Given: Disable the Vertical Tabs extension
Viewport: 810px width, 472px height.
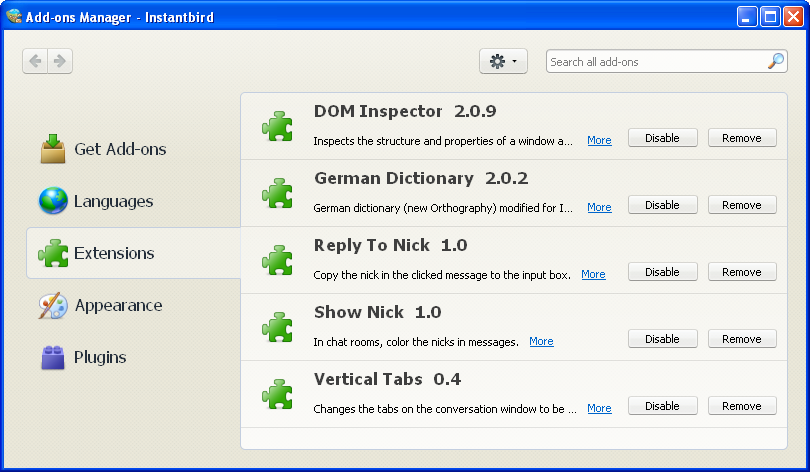Looking at the screenshot, I should point(662,406).
